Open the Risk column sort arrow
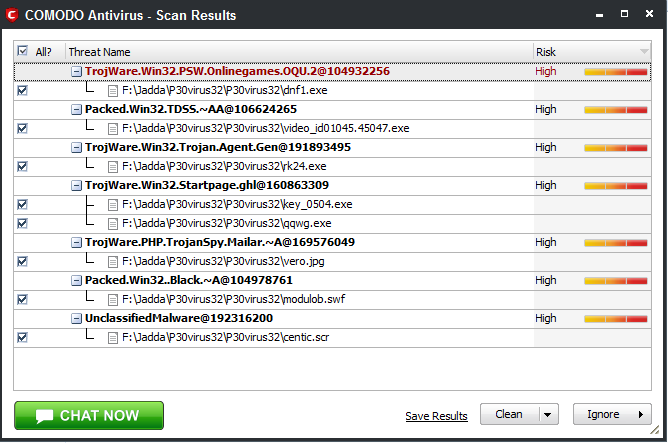Image resolution: width=668 pixels, height=443 pixels. pyautogui.click(x=644, y=52)
